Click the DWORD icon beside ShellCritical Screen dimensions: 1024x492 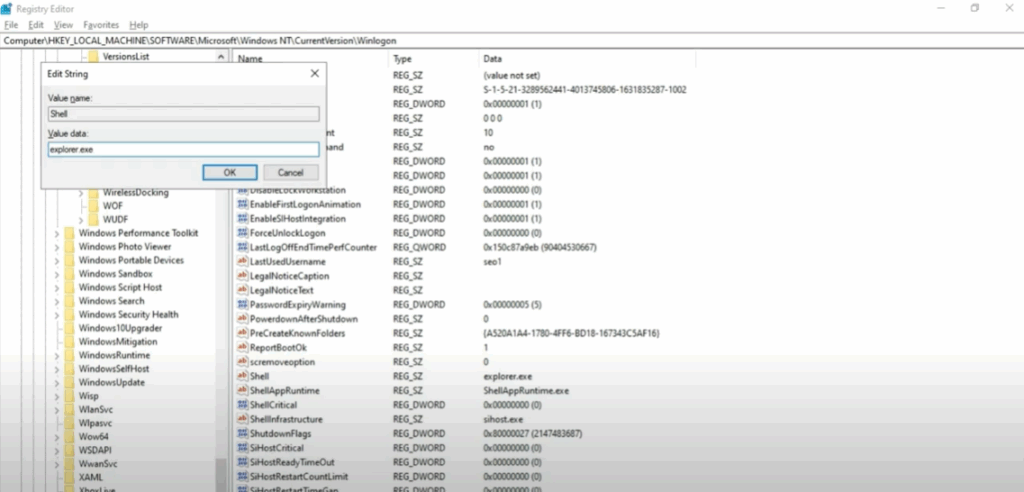pos(242,405)
